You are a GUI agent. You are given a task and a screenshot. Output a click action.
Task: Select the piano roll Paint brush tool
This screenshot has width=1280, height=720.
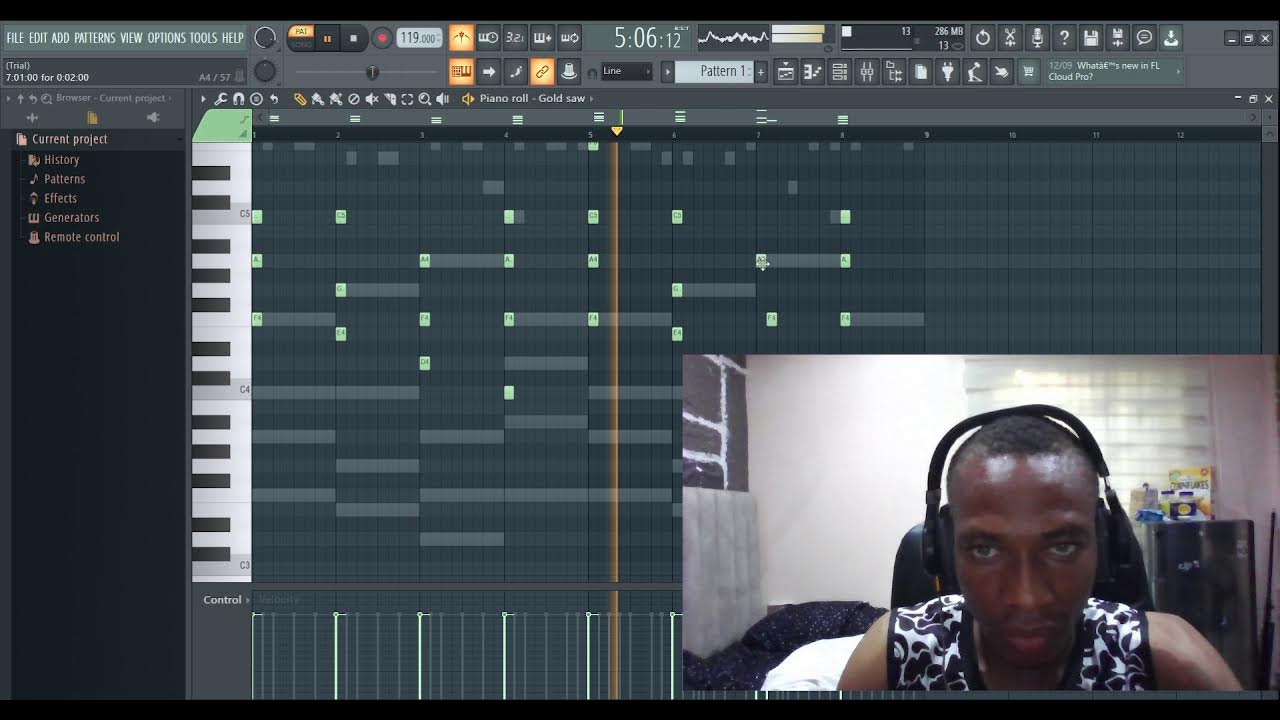click(x=318, y=99)
